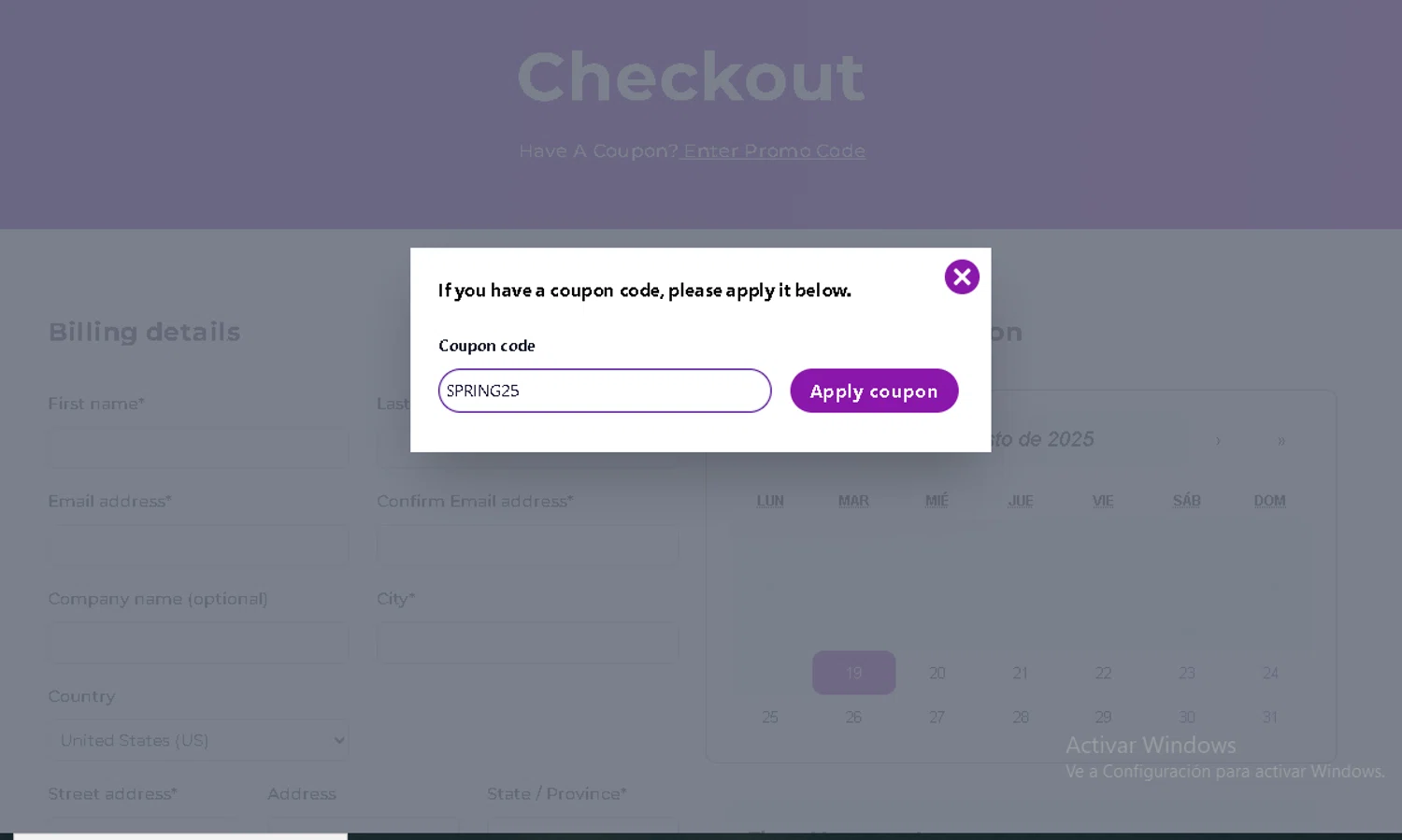Click the City text field
The height and width of the screenshot is (840, 1402).
(x=527, y=643)
